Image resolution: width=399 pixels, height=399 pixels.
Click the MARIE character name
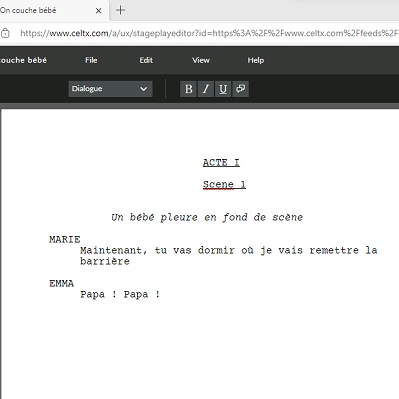65,239
